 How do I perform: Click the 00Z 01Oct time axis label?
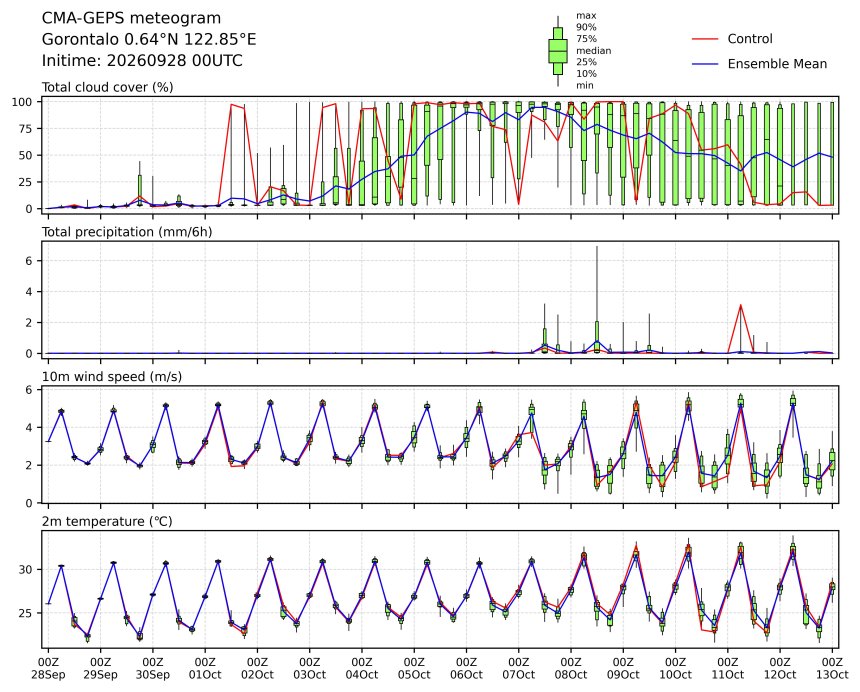tap(205, 668)
